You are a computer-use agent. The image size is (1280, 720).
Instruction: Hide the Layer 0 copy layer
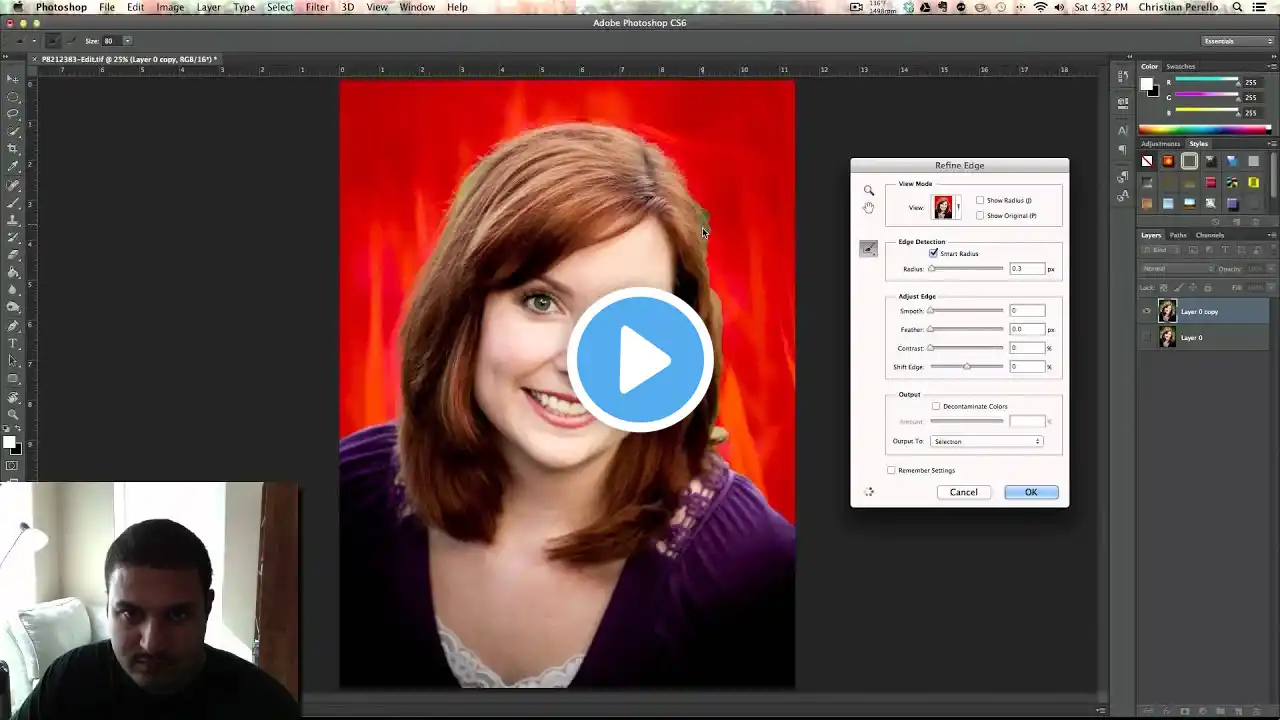pos(1146,311)
